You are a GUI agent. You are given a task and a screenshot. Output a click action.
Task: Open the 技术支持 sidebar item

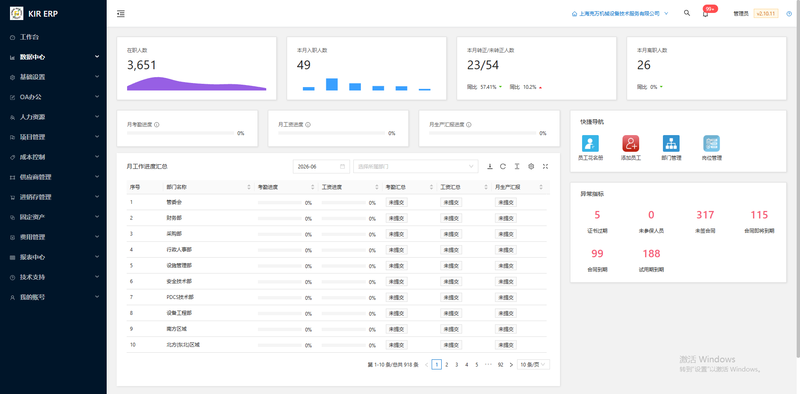54,277
